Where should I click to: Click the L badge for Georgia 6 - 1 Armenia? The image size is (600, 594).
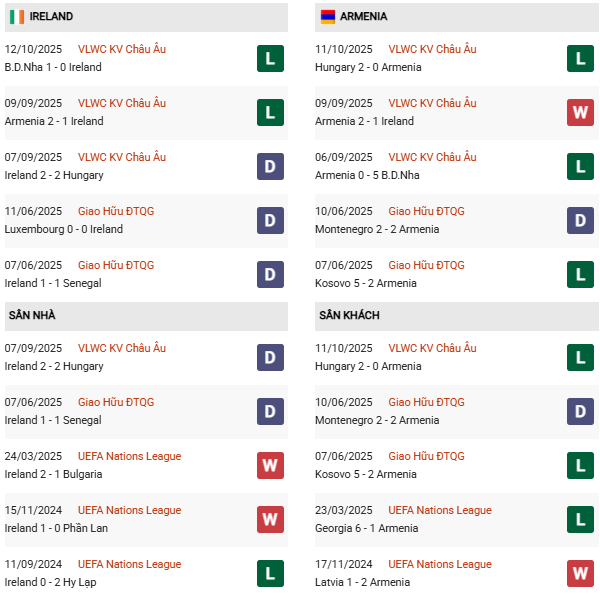point(580,520)
